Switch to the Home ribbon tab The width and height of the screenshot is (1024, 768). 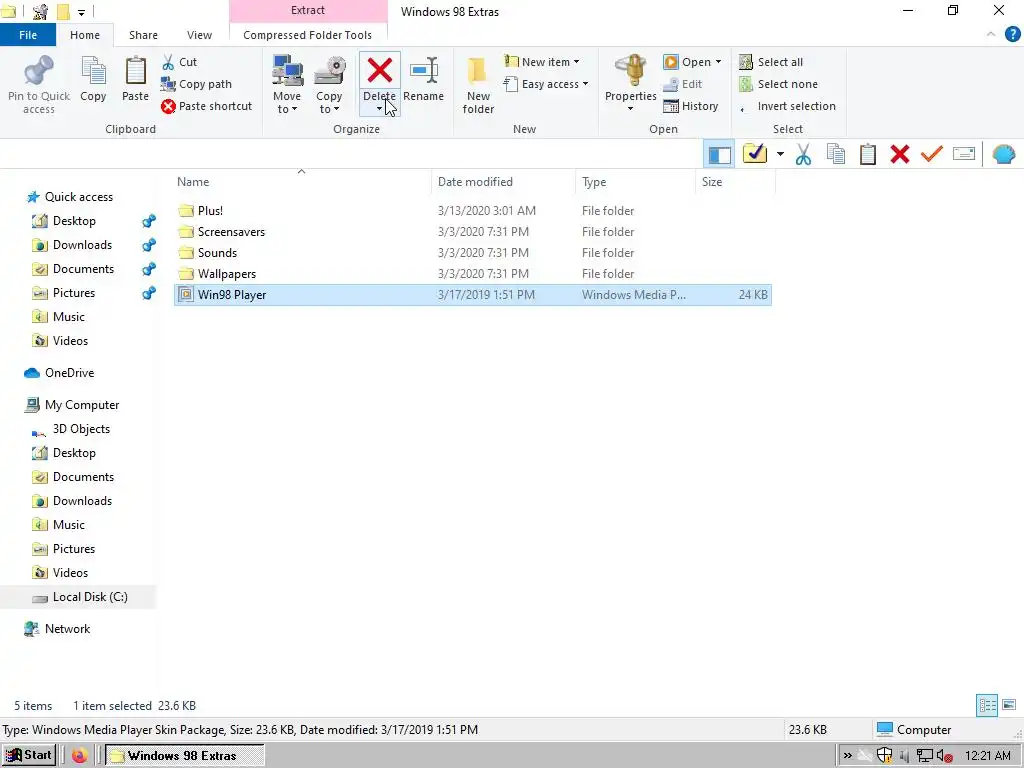85,35
